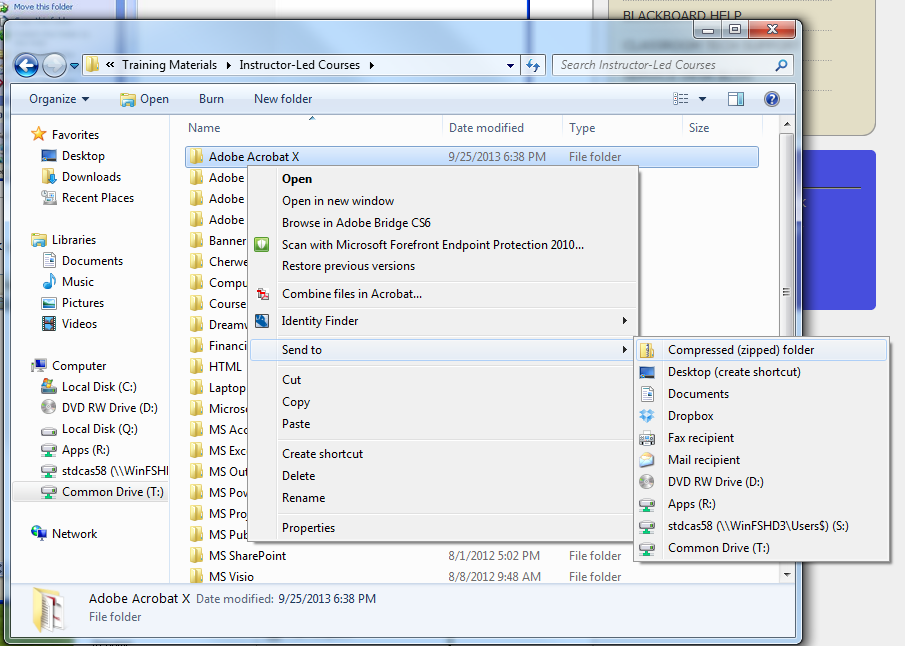The height and width of the screenshot is (646, 905).
Task: Expand the address bar history dropdown
Action: pos(510,66)
